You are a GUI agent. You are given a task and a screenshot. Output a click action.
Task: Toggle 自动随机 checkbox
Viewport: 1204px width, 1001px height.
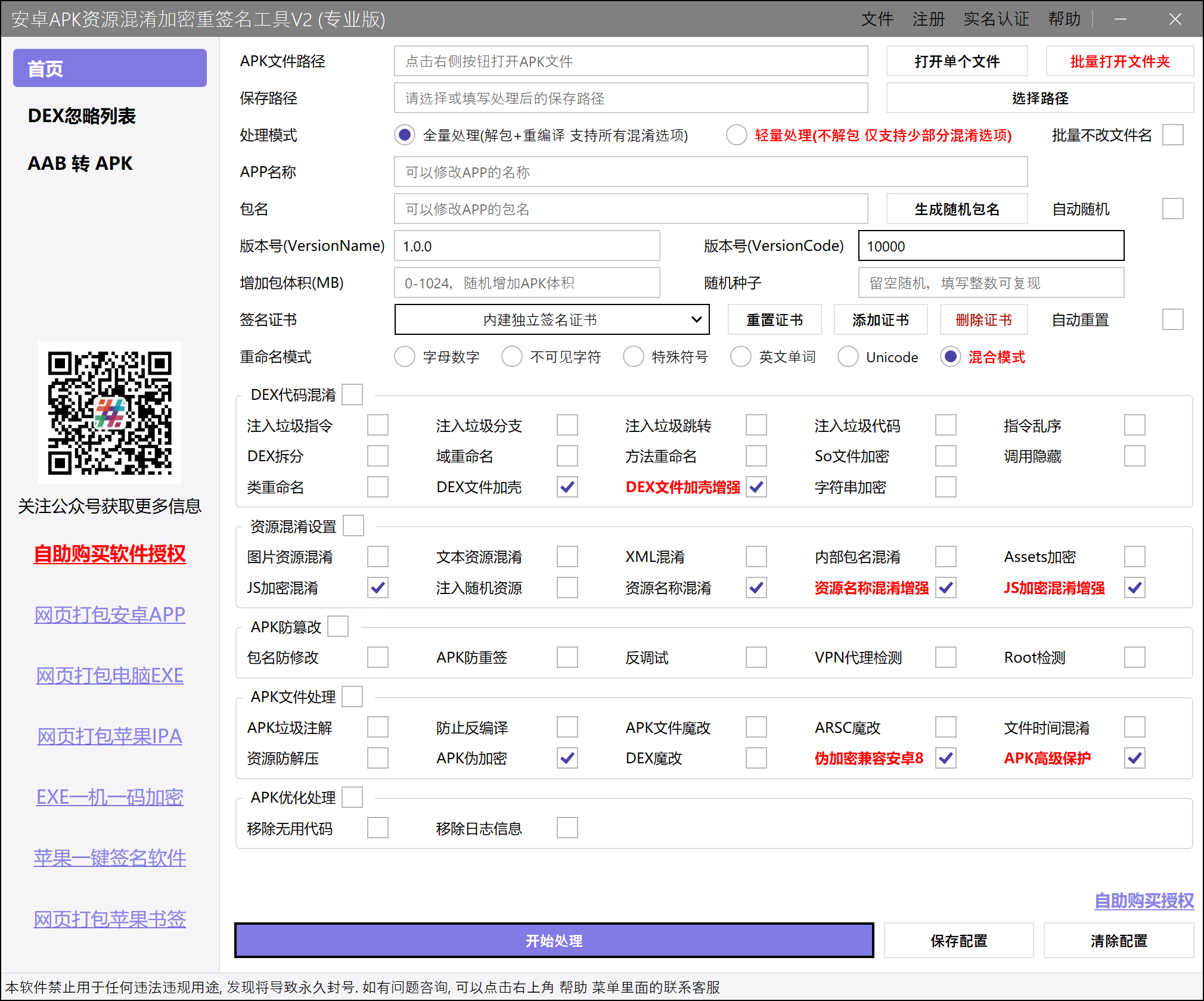click(1173, 209)
